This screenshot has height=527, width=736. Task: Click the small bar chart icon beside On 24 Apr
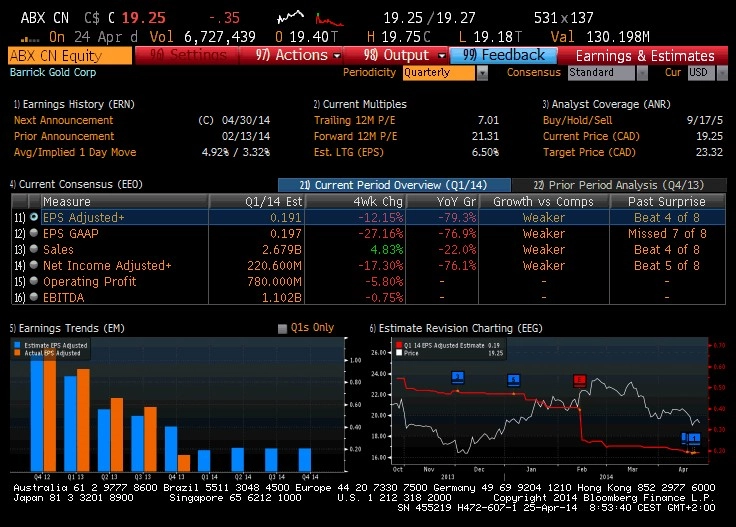[30, 38]
